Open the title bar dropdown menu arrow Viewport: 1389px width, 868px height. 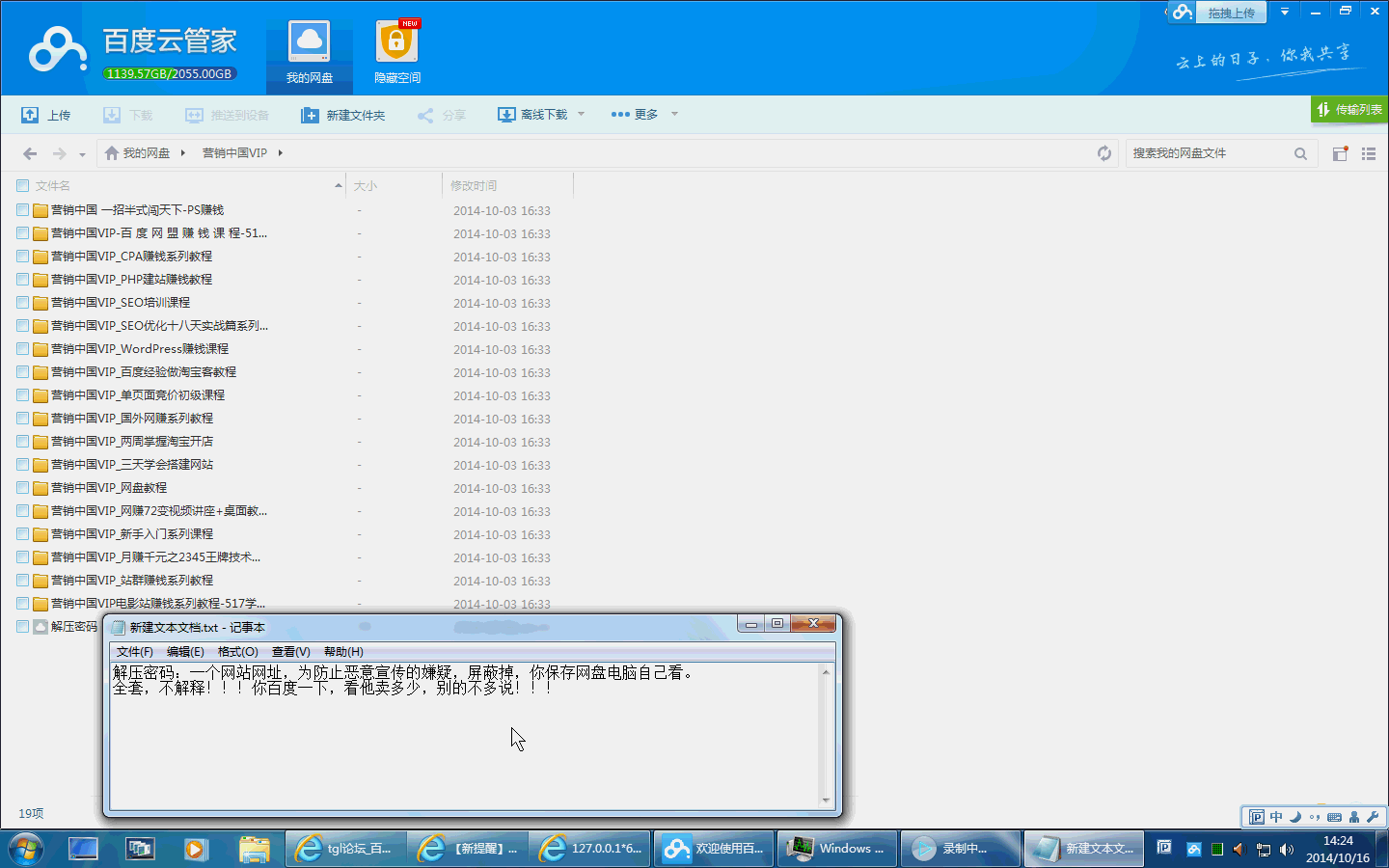(1284, 12)
